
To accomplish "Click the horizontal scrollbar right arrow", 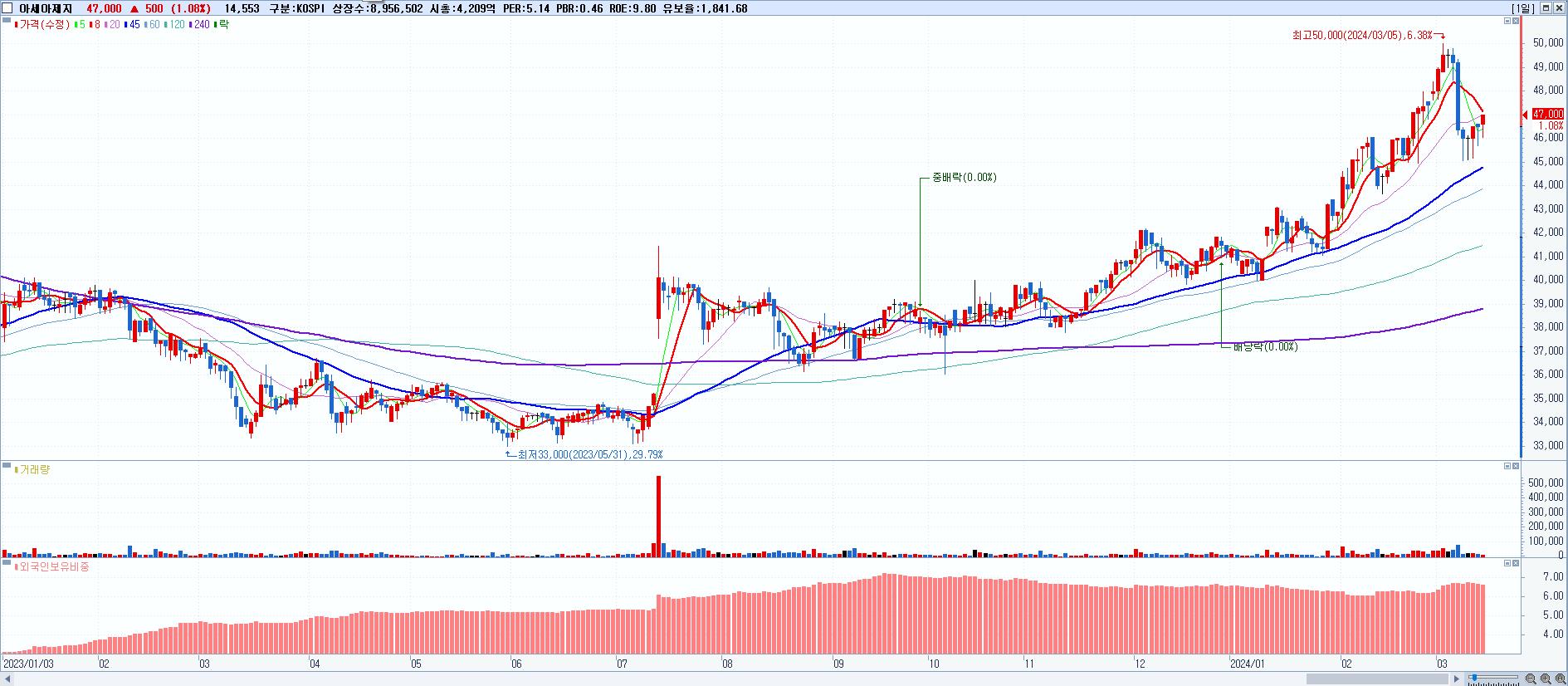I will point(1457,679).
